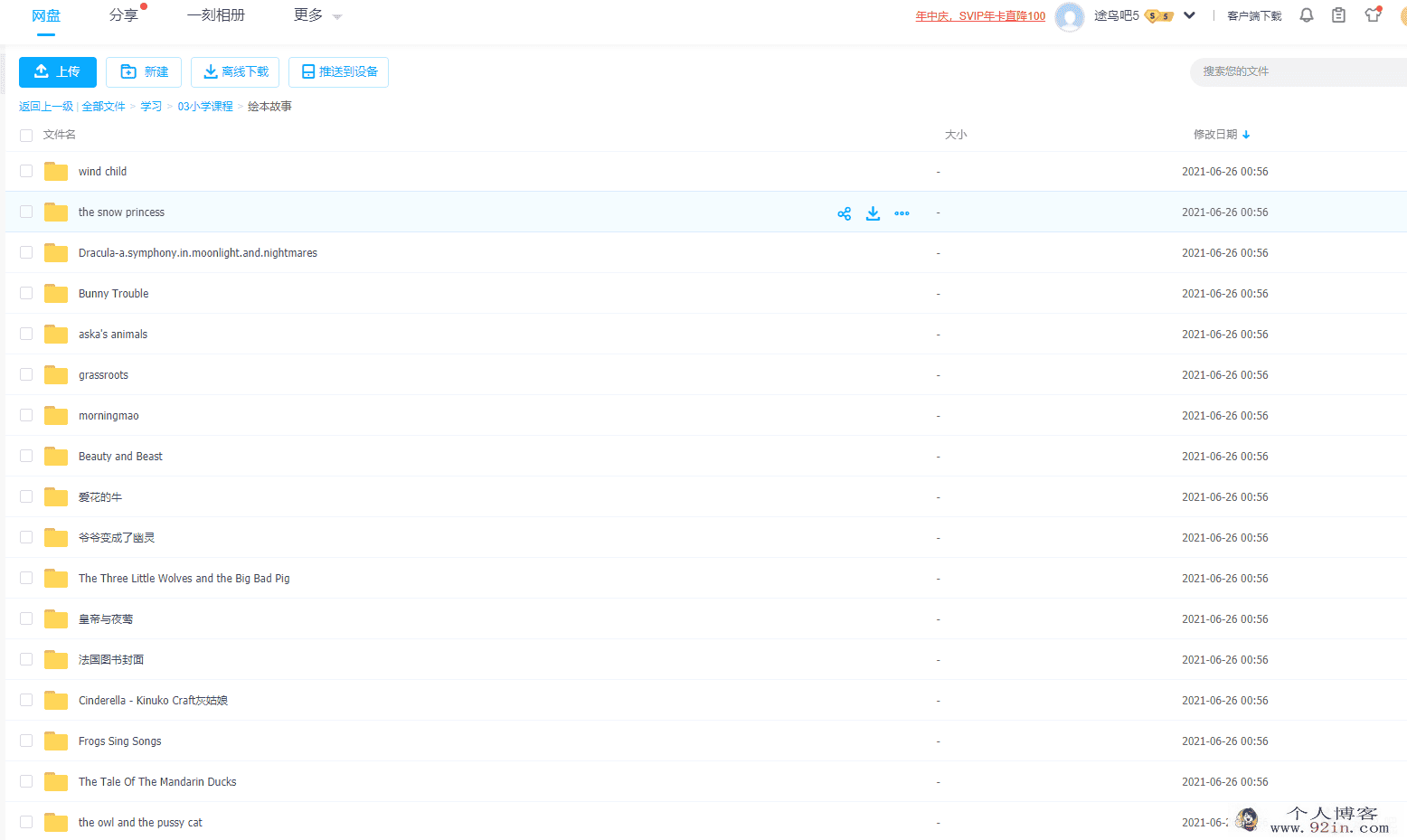Select aska's animals checkbox

(26, 334)
